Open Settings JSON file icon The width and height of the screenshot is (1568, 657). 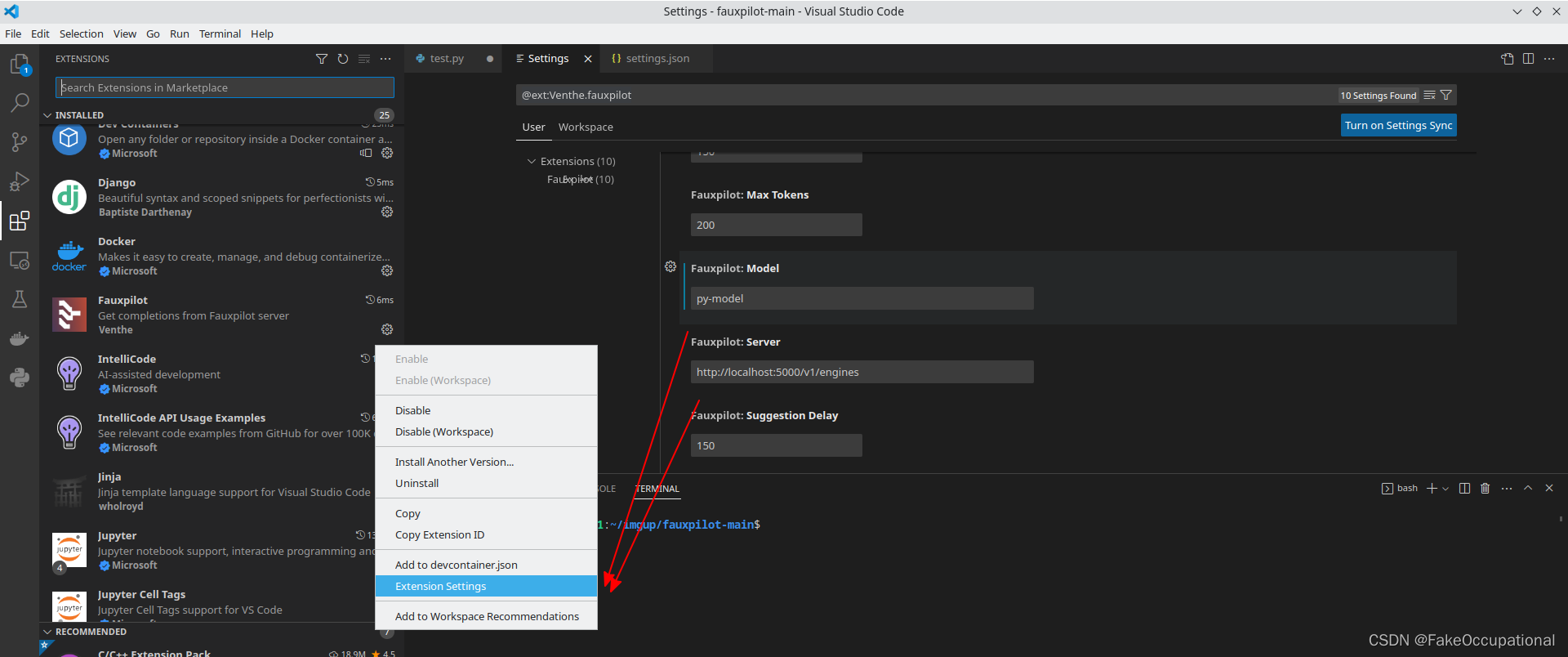pyautogui.click(x=1507, y=59)
